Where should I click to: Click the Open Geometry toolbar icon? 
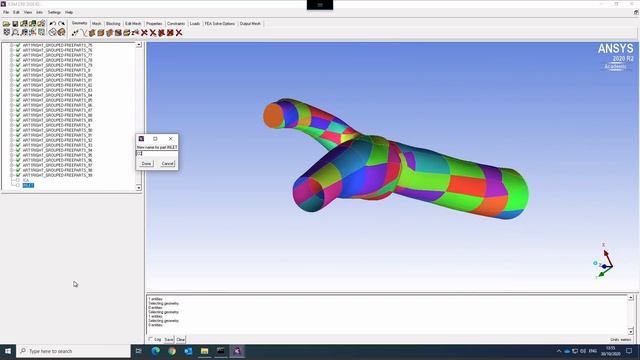[x=24, y=24]
